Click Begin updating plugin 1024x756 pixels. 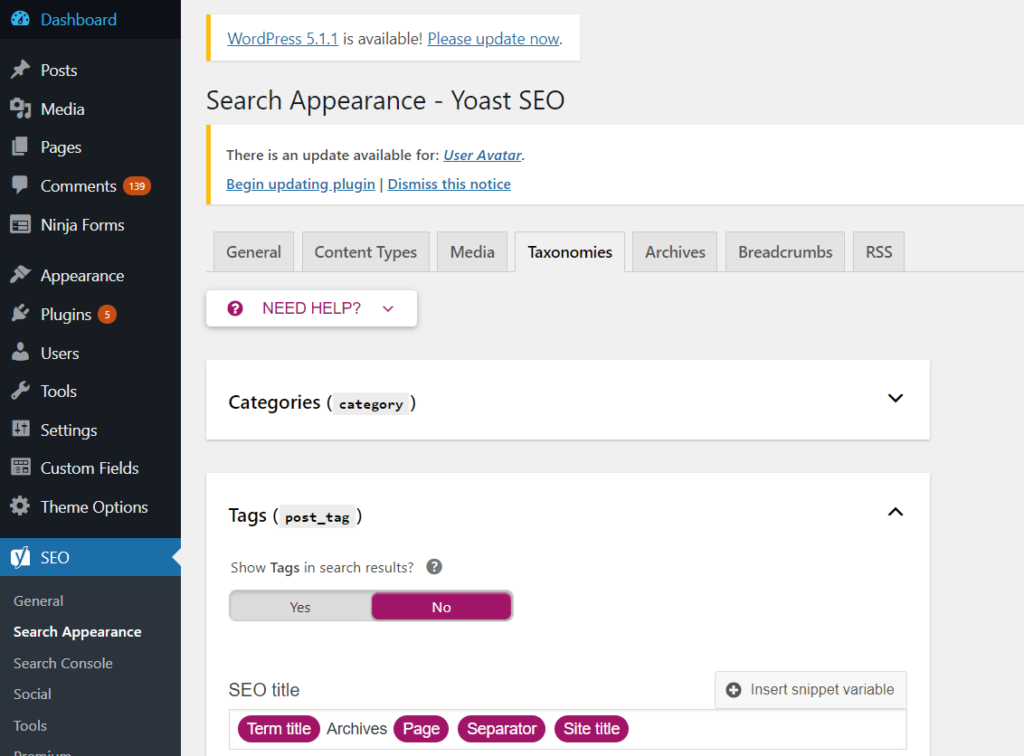coord(300,183)
